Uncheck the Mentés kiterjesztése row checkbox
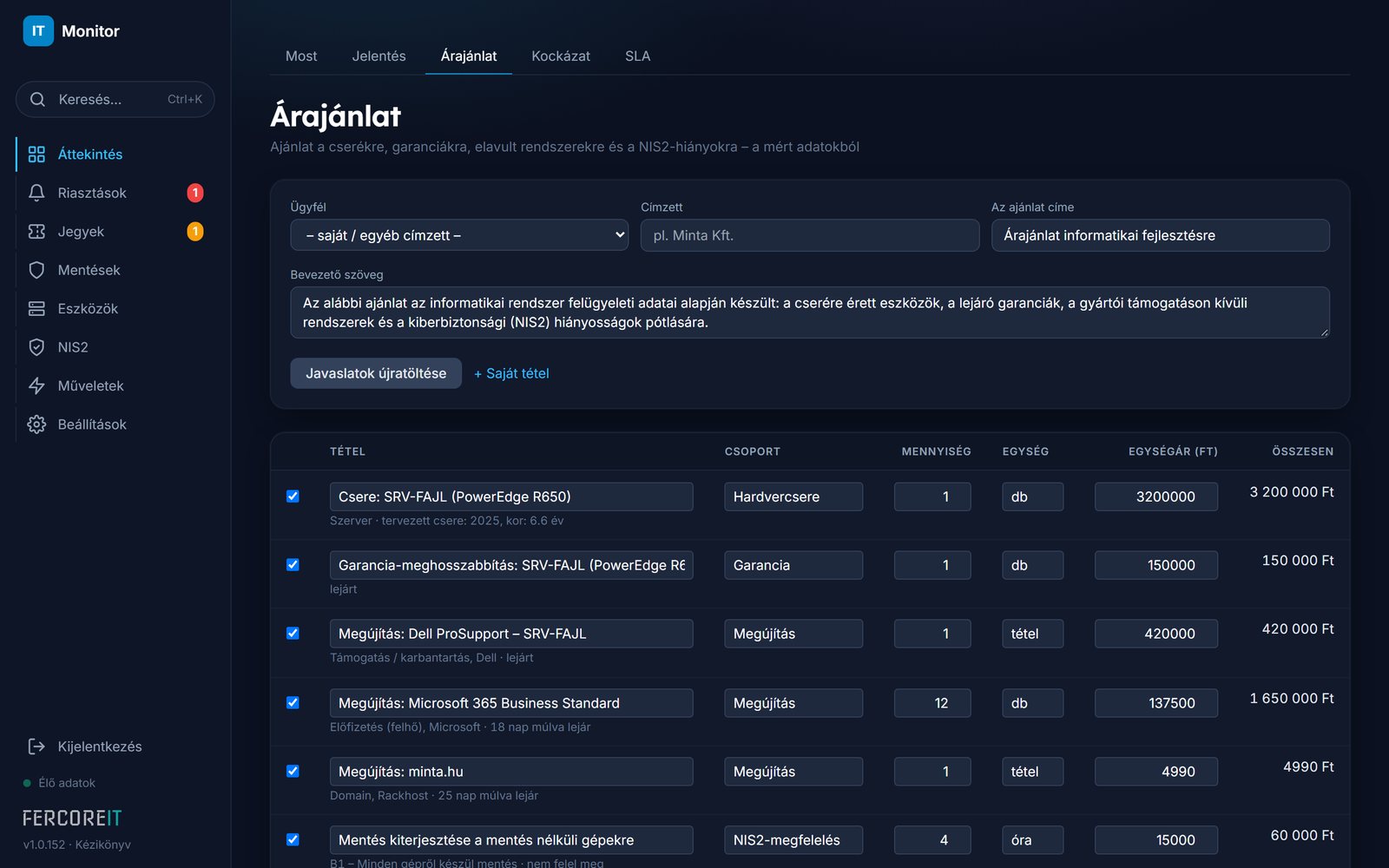This screenshot has height=868, width=1389. [x=293, y=840]
